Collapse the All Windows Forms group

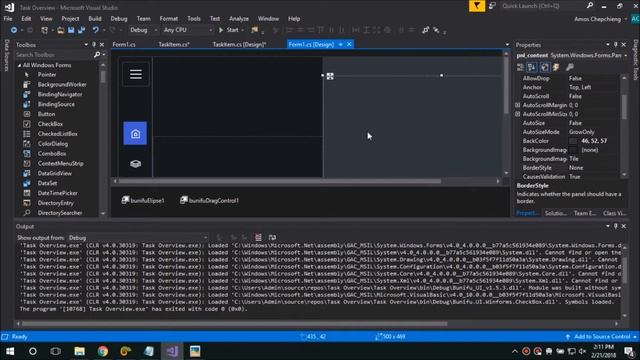tap(19, 65)
